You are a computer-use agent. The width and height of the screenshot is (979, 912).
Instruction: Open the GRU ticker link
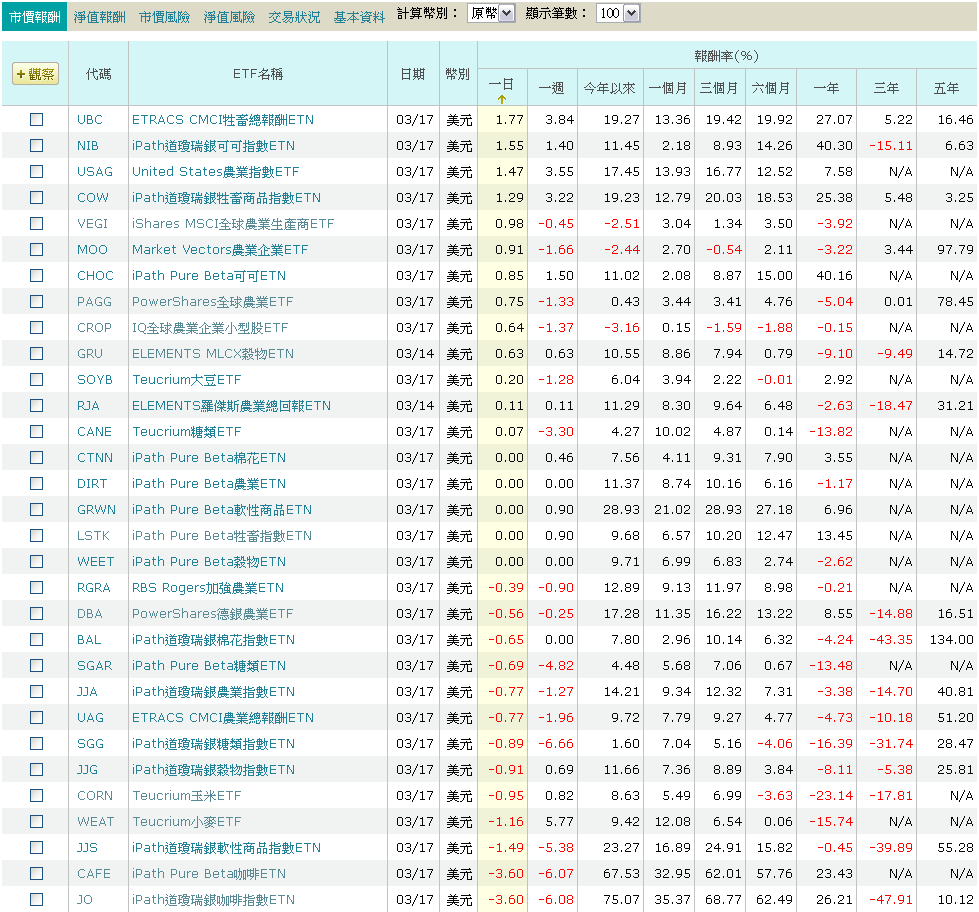pyautogui.click(x=90, y=353)
